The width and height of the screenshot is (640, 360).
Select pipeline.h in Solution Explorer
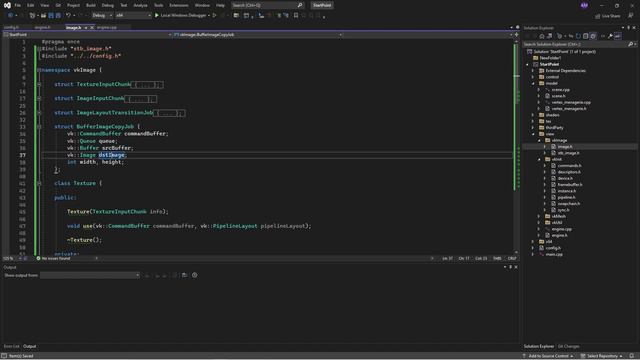[x=567, y=197]
